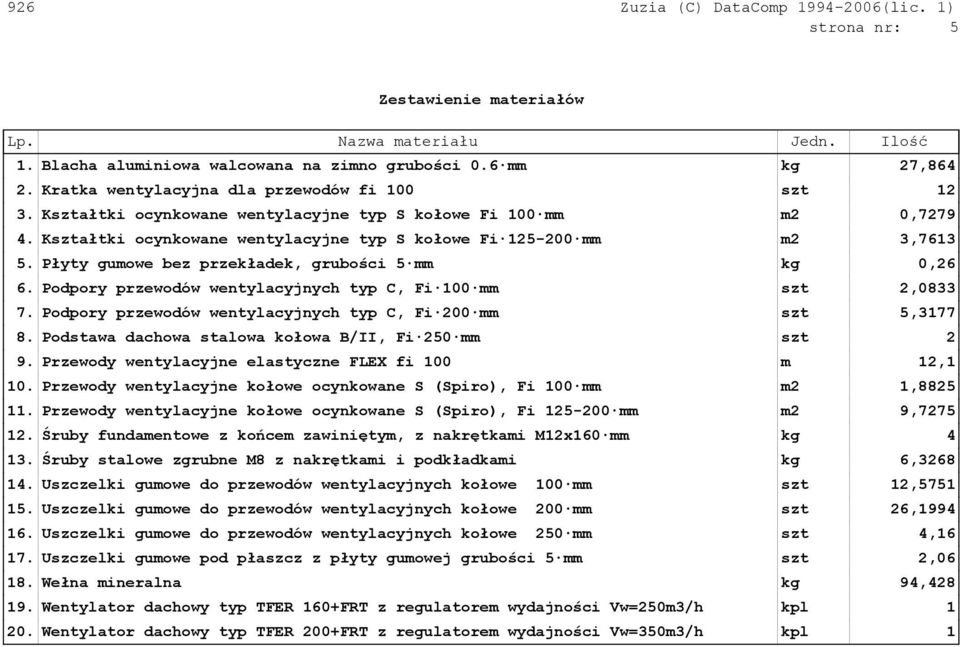Click the 'Wełna mineralna' row
Image resolution: width=960 pixels, height=647 pixels.
tap(481, 582)
